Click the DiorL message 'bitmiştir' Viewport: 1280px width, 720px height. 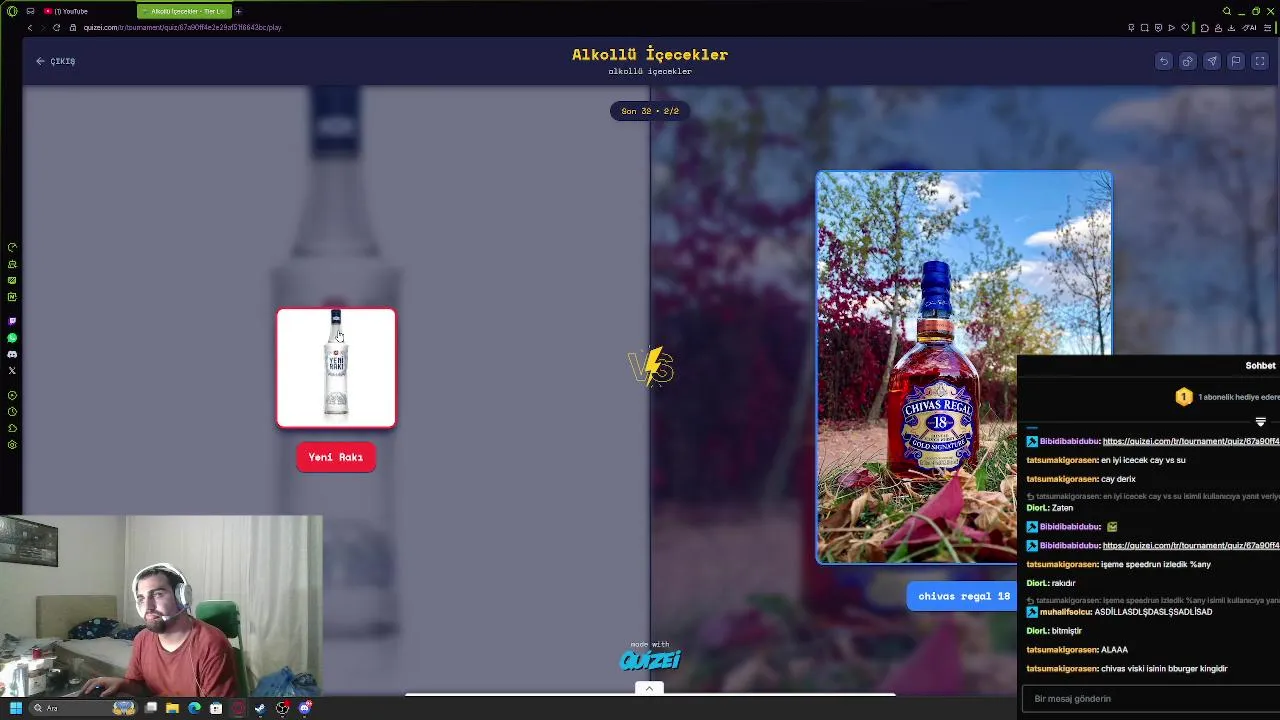point(1067,631)
